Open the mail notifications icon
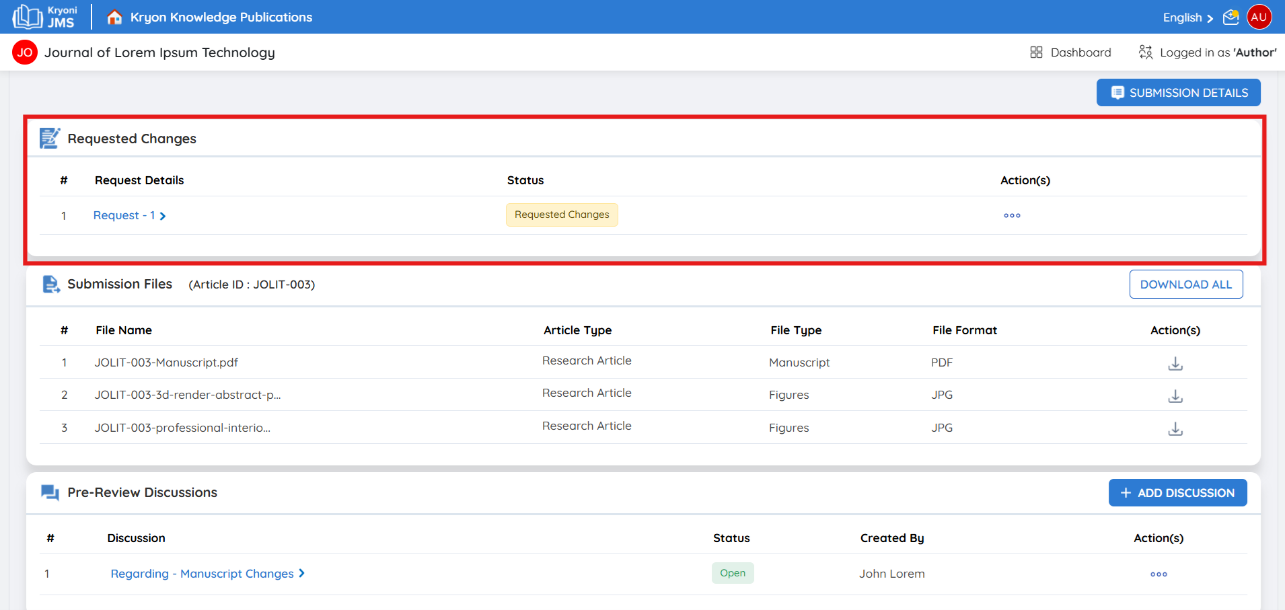 [1231, 17]
